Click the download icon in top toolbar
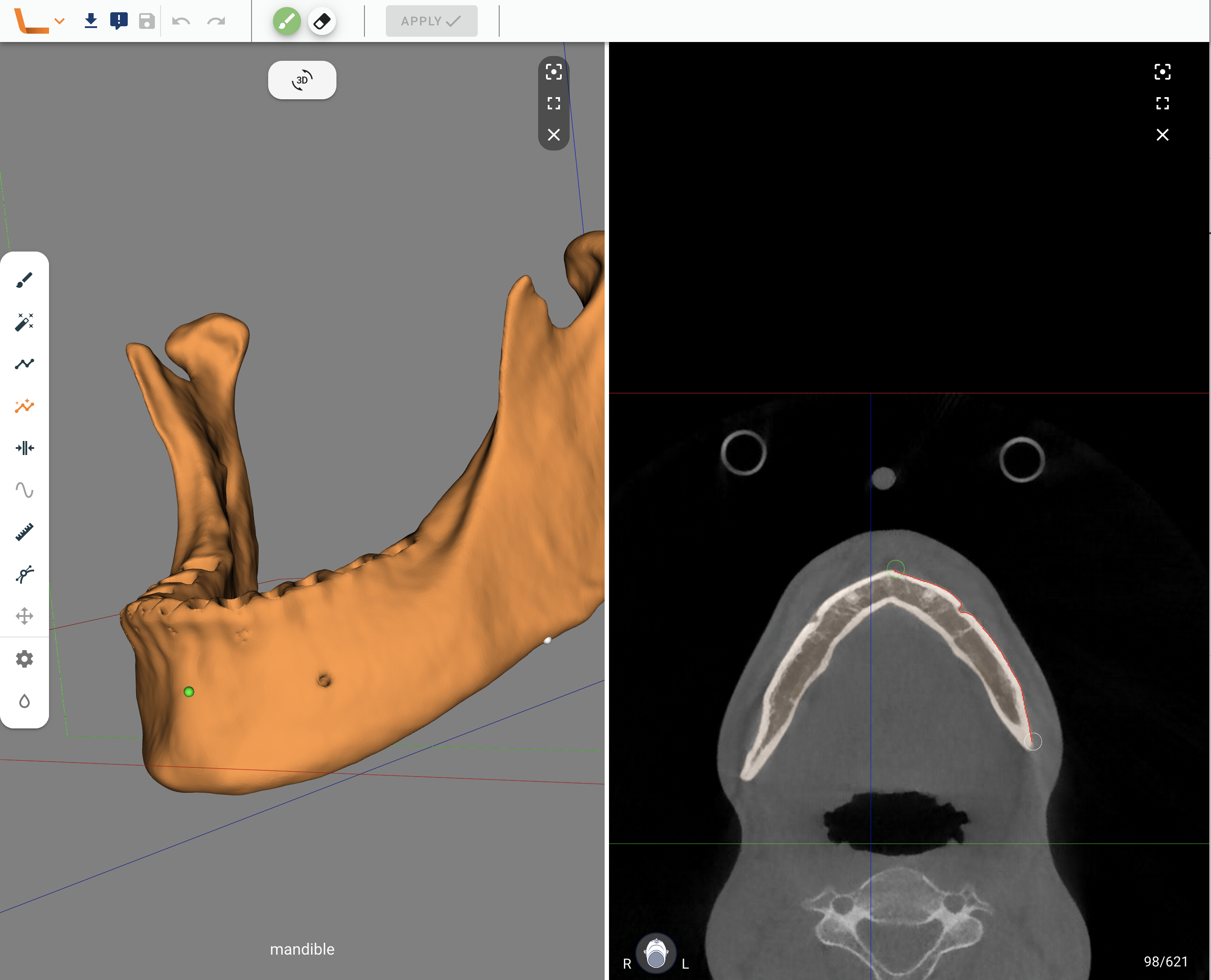Viewport: 1211px width, 980px height. [91, 21]
